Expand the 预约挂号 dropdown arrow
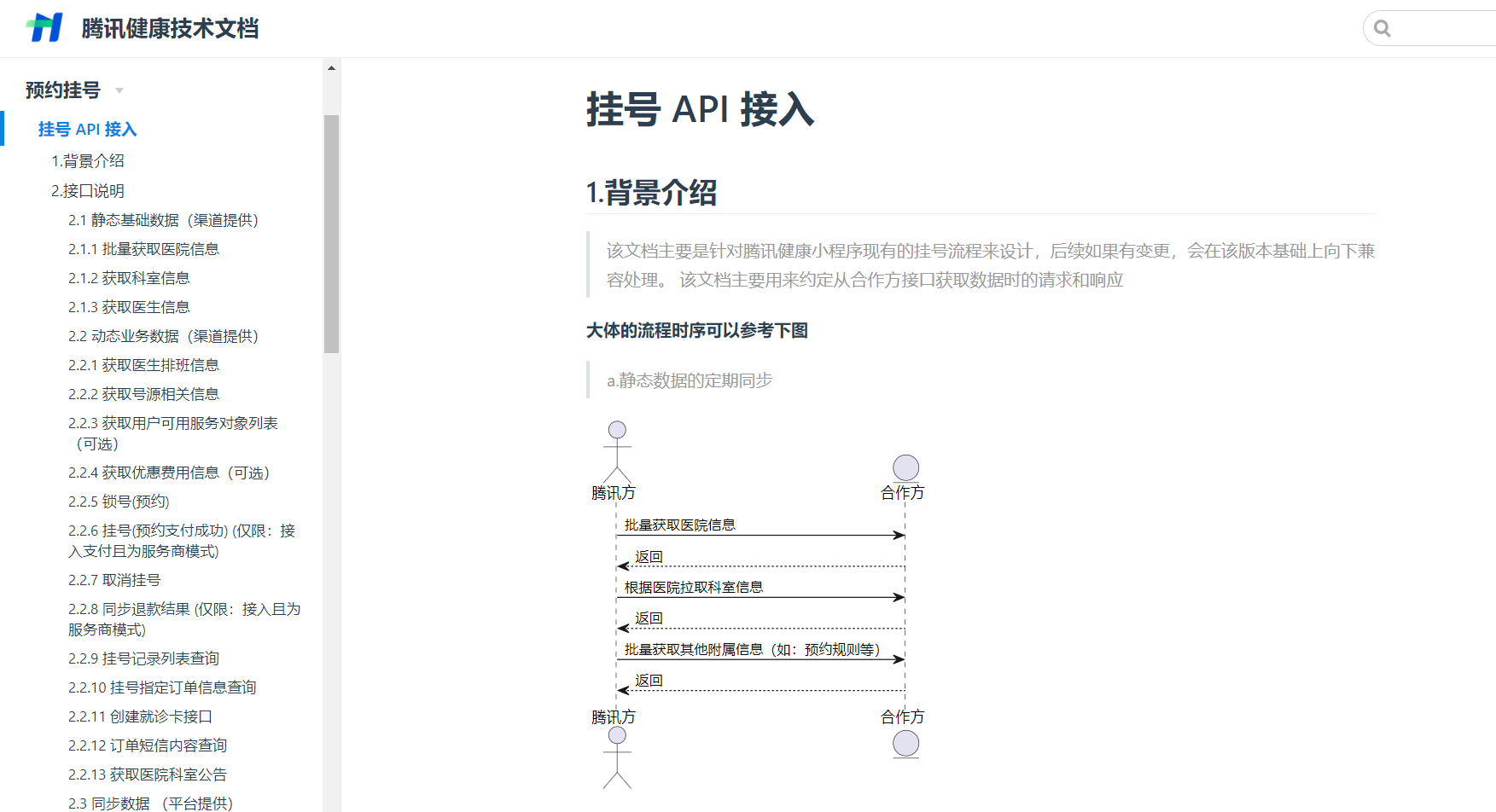This screenshot has width=1496, height=812. tap(119, 90)
